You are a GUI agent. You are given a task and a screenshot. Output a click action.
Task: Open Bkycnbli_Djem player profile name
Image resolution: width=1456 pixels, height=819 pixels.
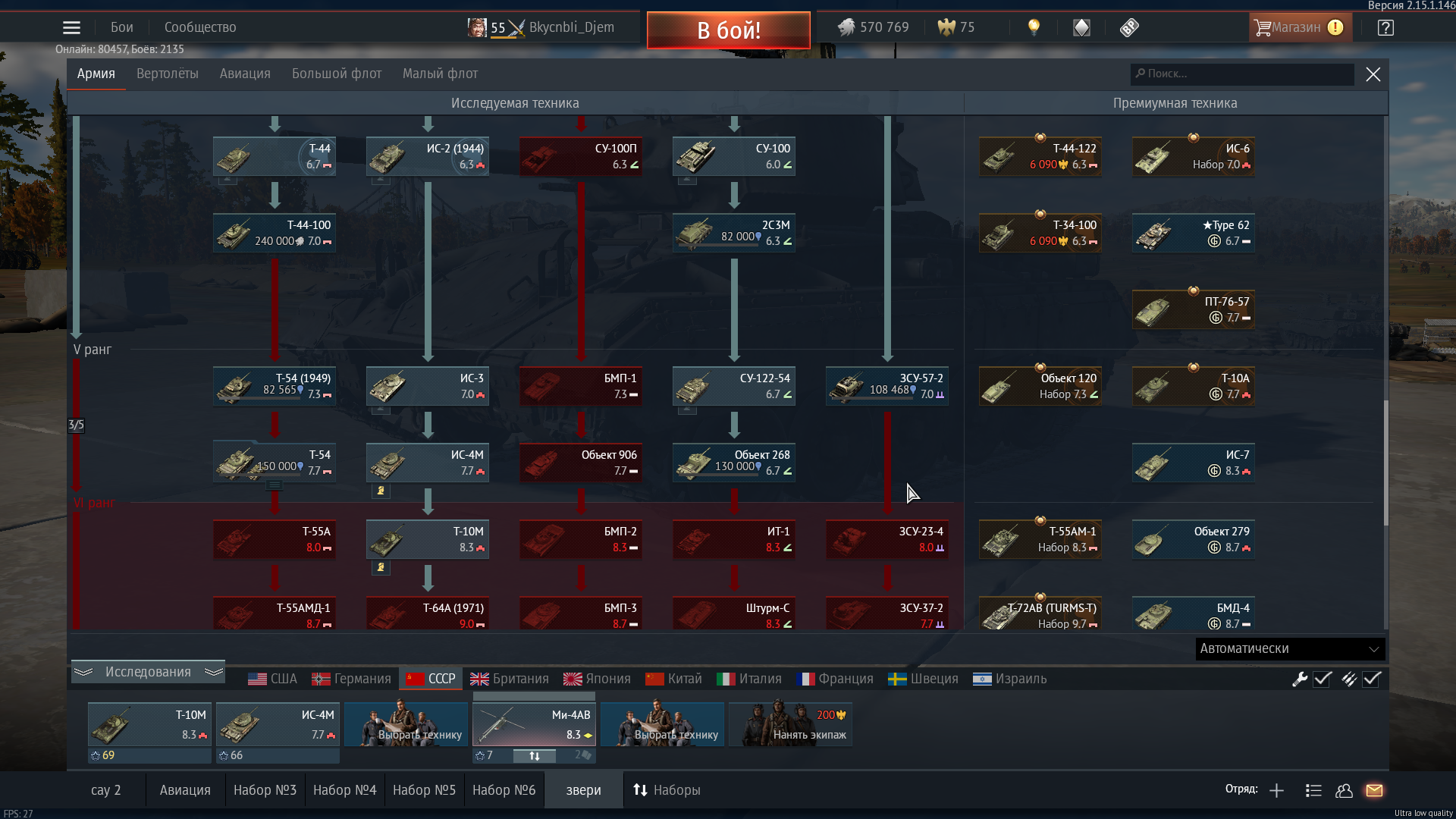572,27
